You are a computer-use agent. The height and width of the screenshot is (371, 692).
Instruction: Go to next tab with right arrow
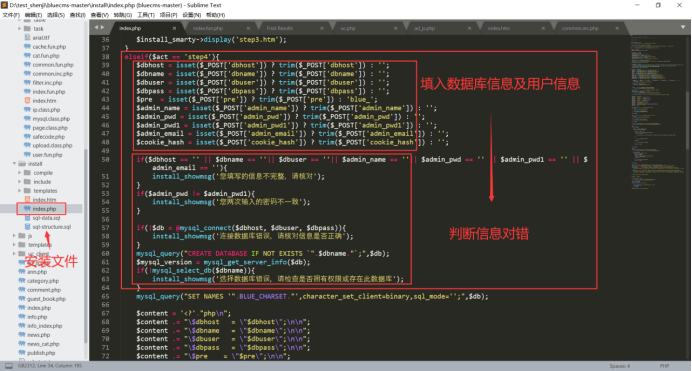pos(103,27)
